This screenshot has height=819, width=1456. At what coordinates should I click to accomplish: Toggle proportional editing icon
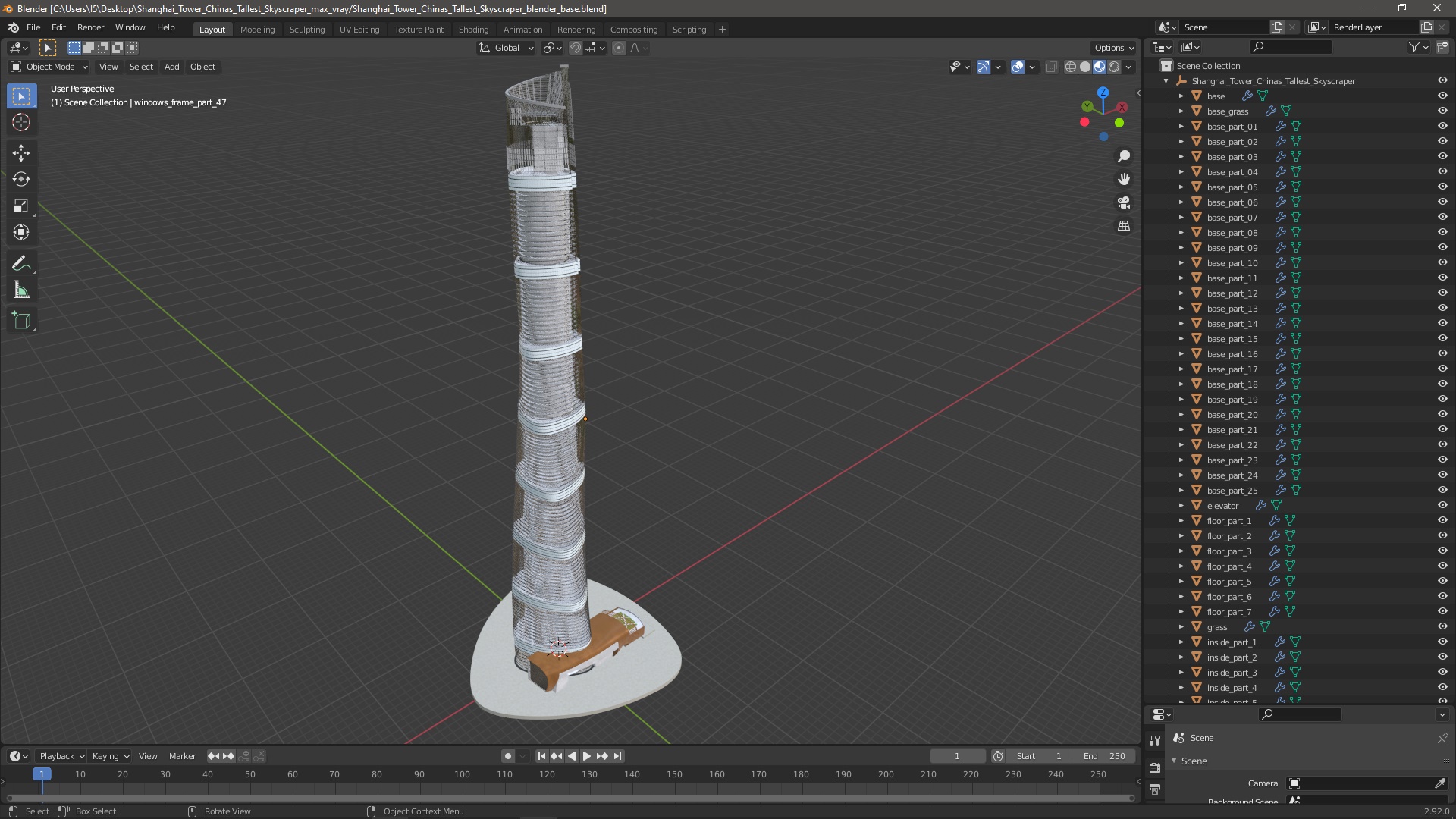tap(619, 48)
